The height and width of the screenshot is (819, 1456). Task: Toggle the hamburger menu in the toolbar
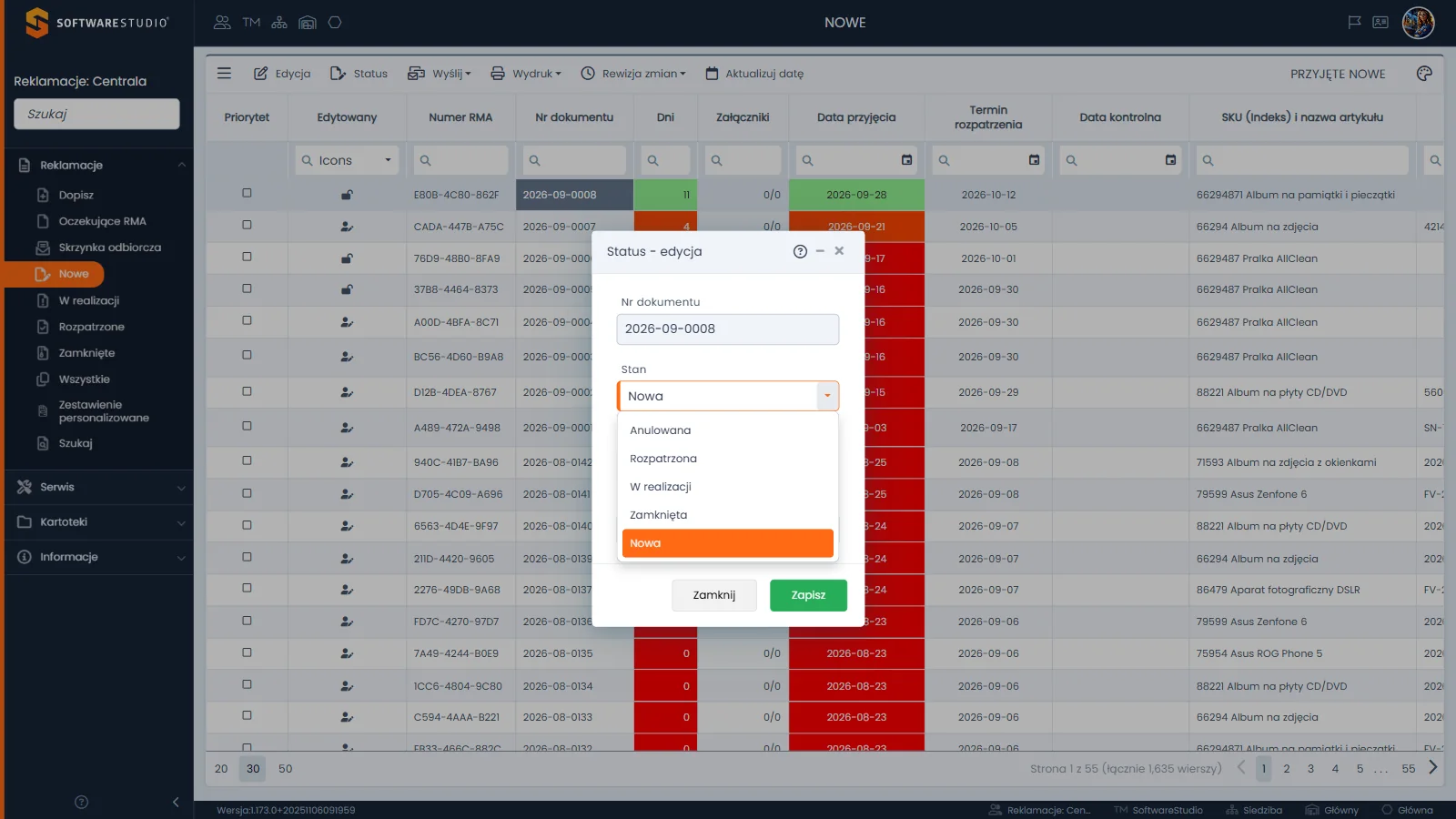pos(224,74)
